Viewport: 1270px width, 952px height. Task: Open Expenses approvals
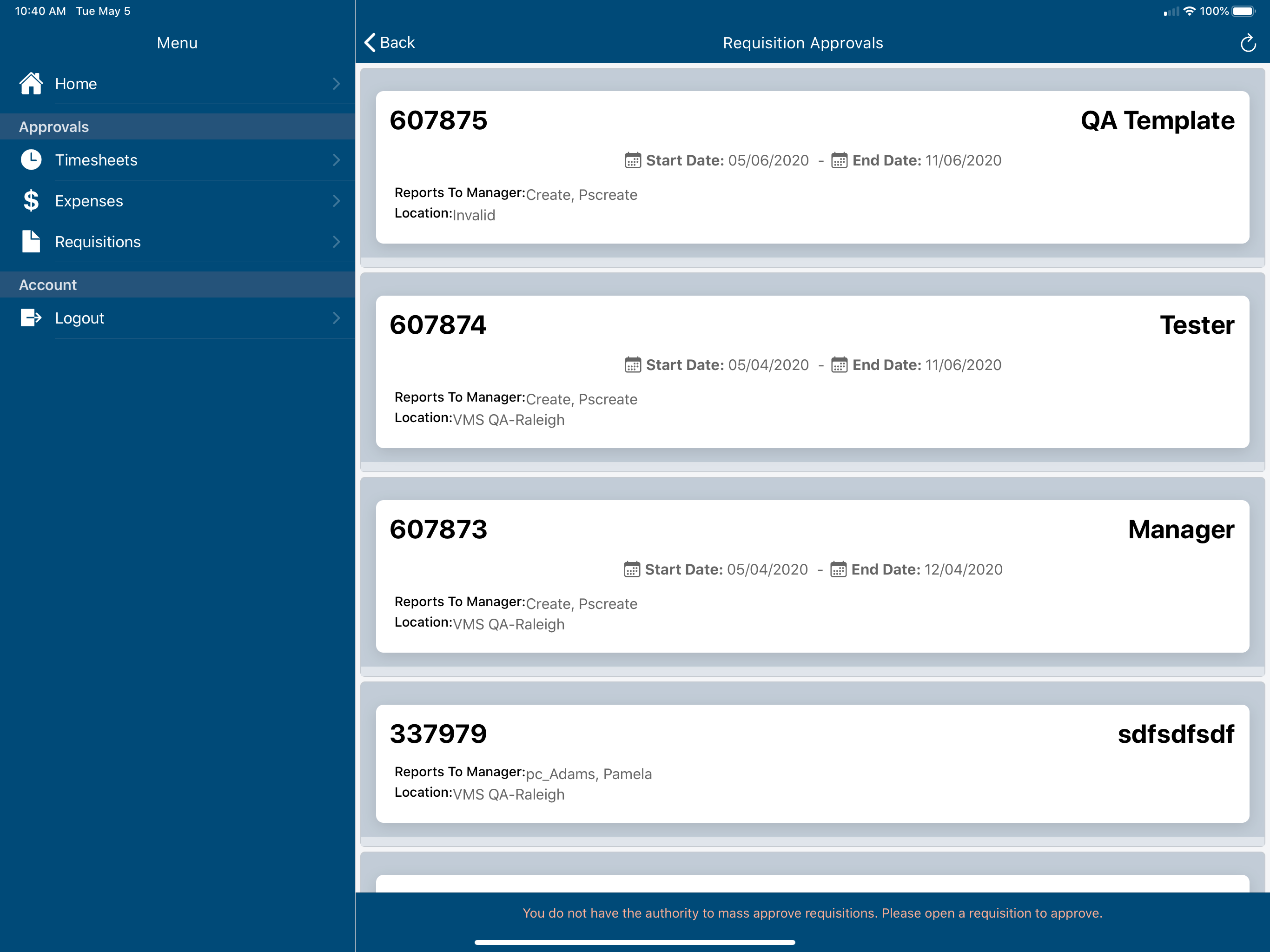click(x=178, y=200)
